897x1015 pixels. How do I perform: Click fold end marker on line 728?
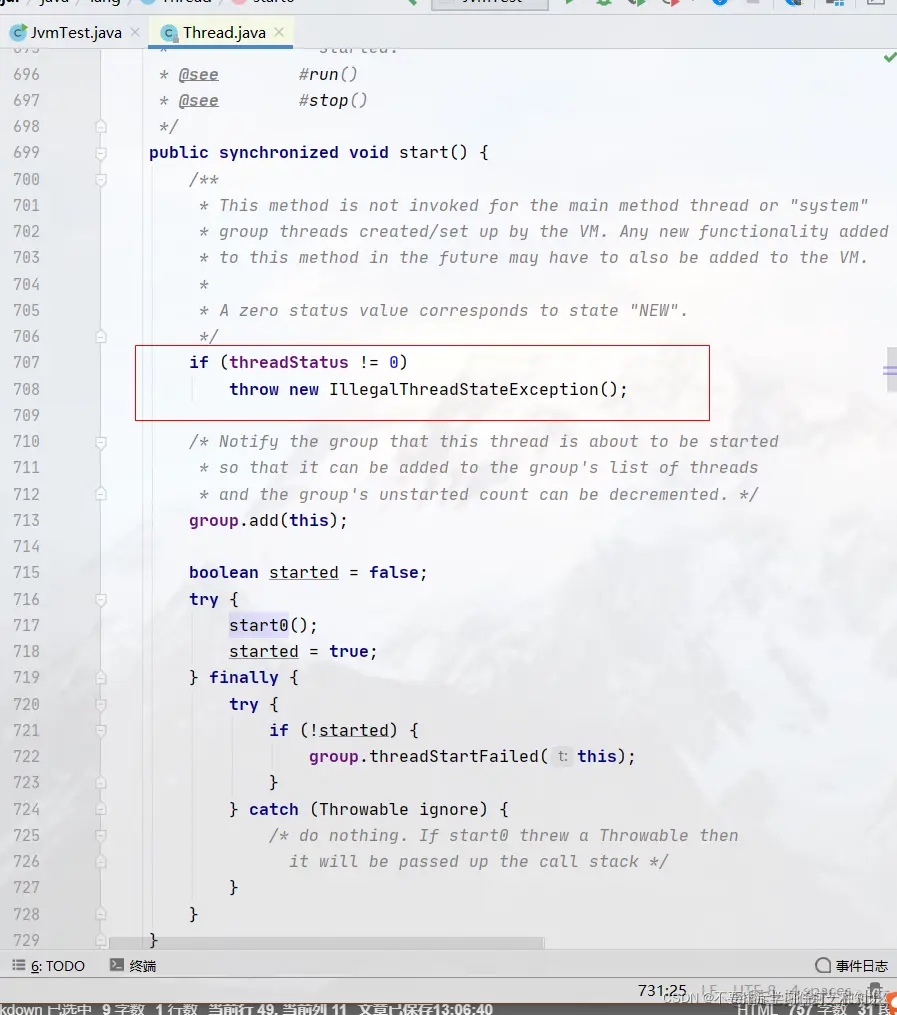[101, 914]
